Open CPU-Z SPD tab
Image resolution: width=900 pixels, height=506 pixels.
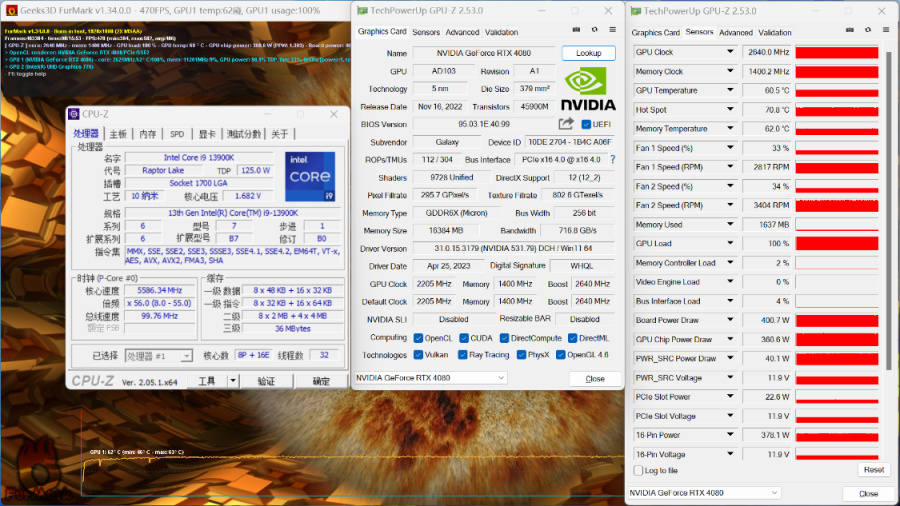click(177, 134)
